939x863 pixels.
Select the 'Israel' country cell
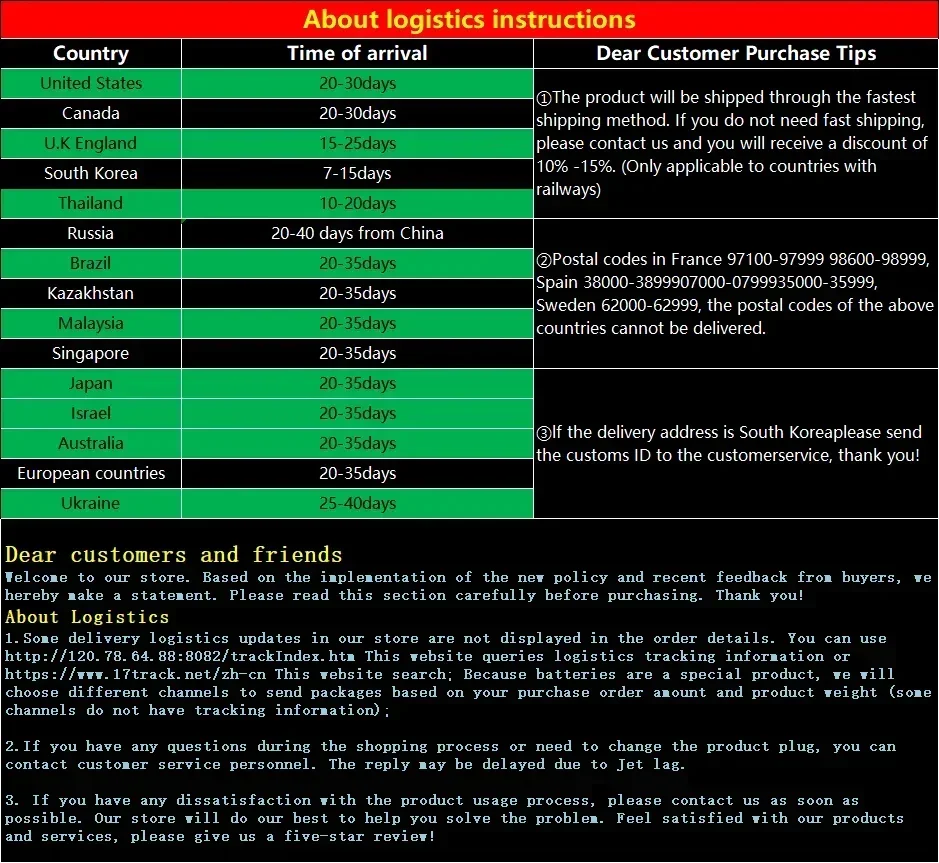click(91, 413)
